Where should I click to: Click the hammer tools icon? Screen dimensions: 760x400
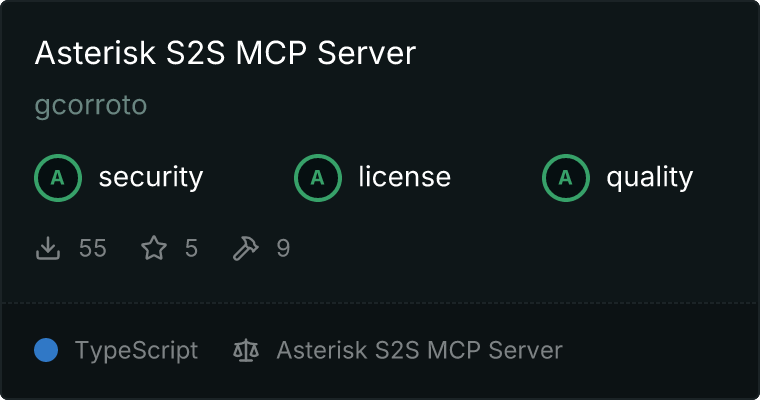pos(246,248)
